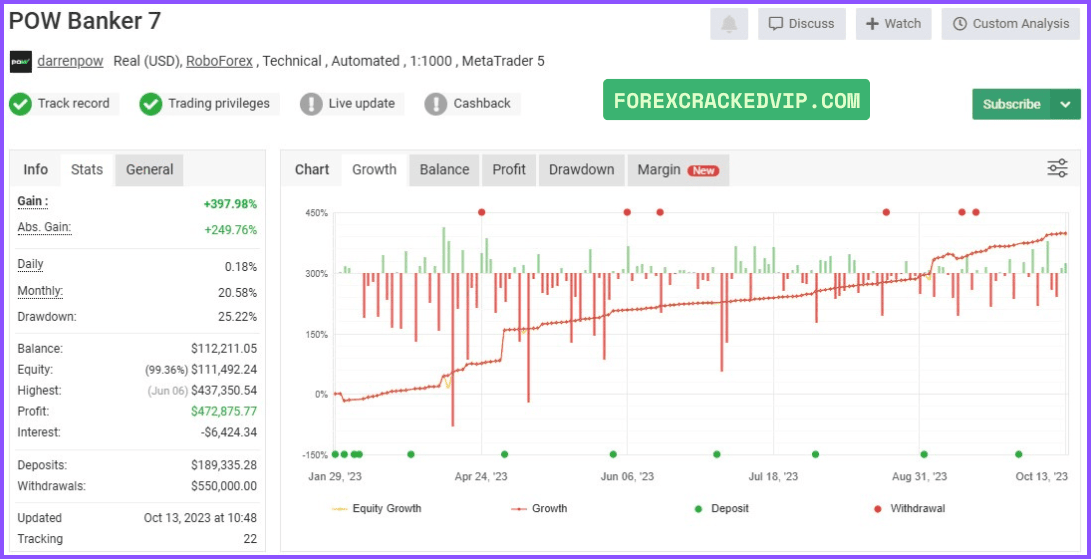Screen dimensions: 1091x559
Task: Select the Profit chart tab
Action: pos(509,170)
